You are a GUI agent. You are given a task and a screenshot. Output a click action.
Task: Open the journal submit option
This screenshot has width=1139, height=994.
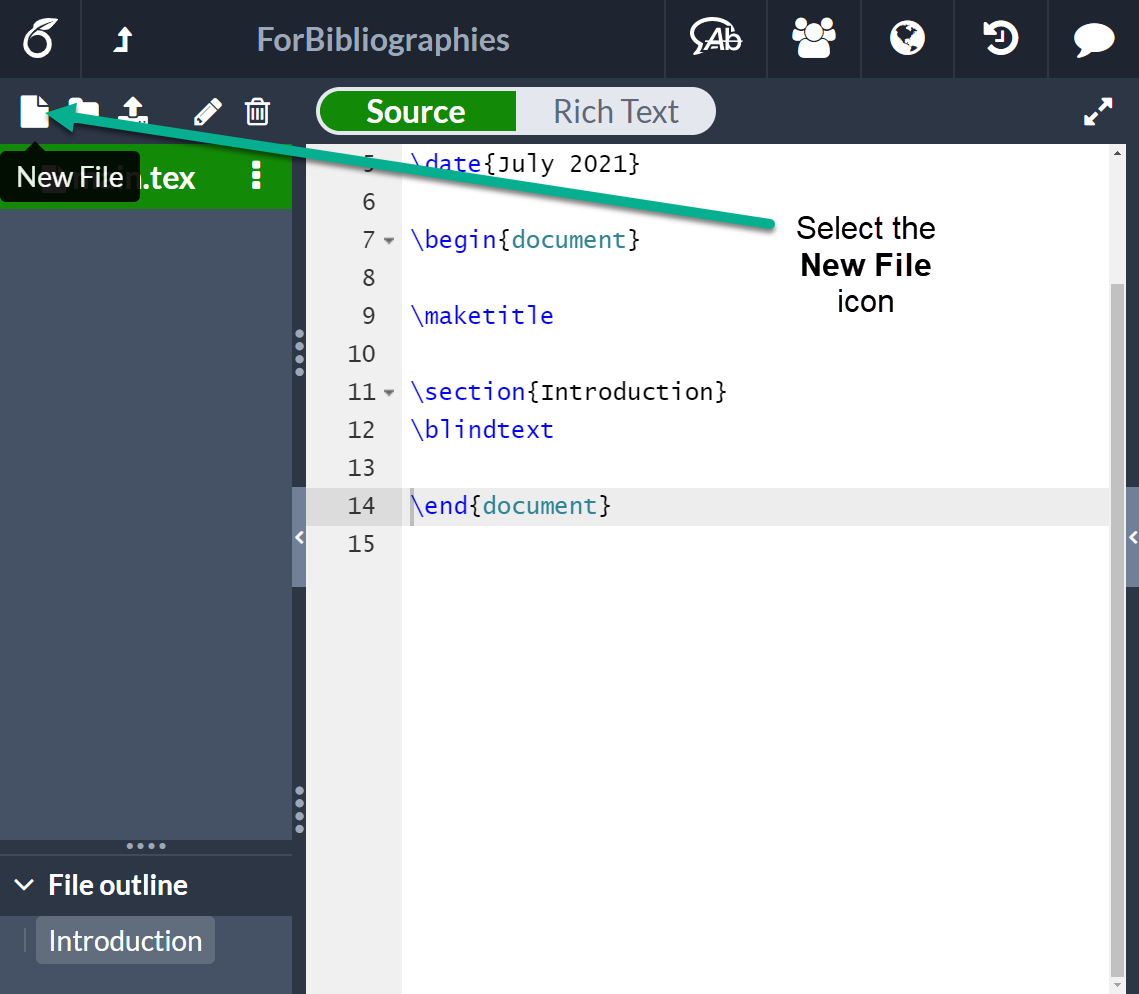coord(906,40)
